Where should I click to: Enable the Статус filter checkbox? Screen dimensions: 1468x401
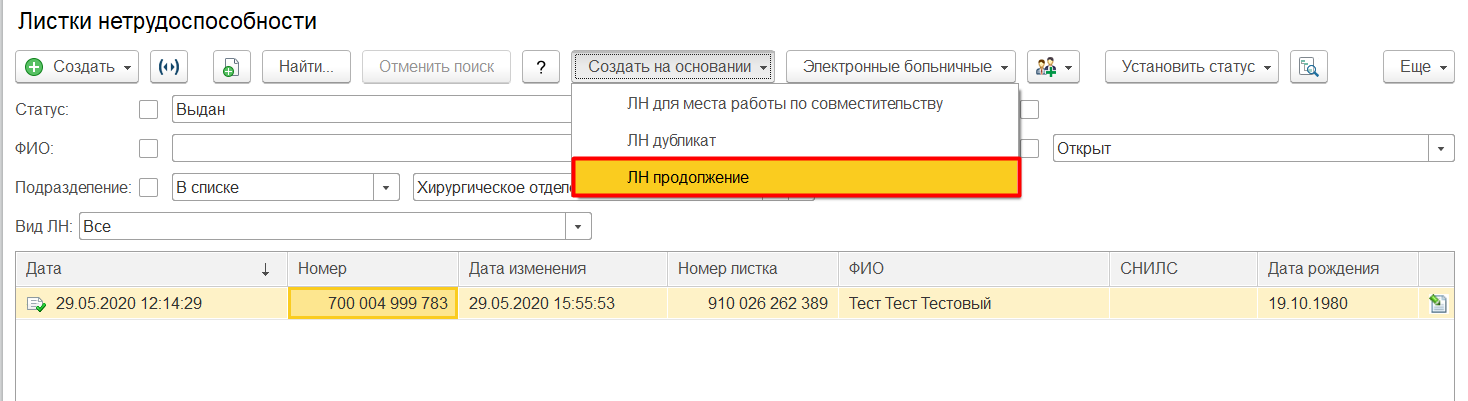click(148, 110)
